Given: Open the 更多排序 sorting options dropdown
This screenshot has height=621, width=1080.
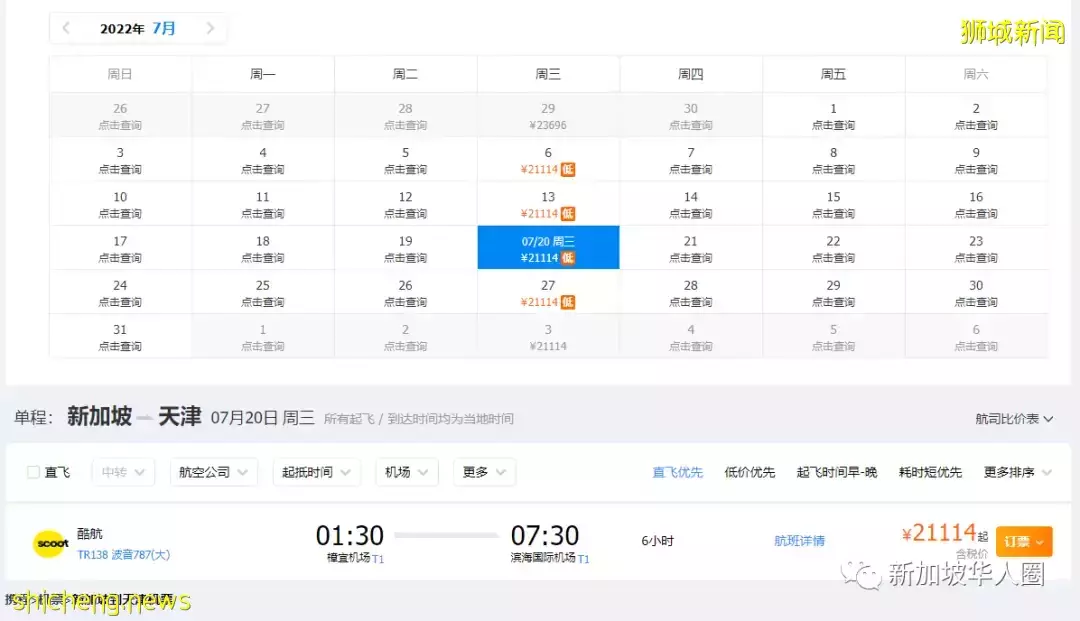Looking at the screenshot, I should click(x=1016, y=472).
